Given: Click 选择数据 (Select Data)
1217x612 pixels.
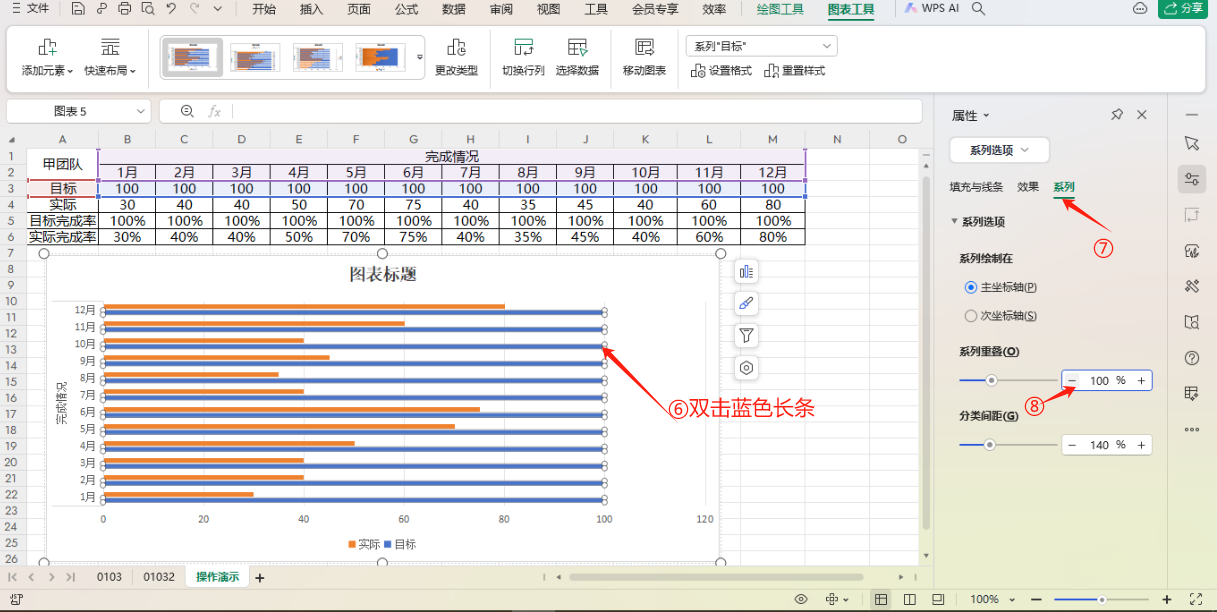Looking at the screenshot, I should coord(577,58).
